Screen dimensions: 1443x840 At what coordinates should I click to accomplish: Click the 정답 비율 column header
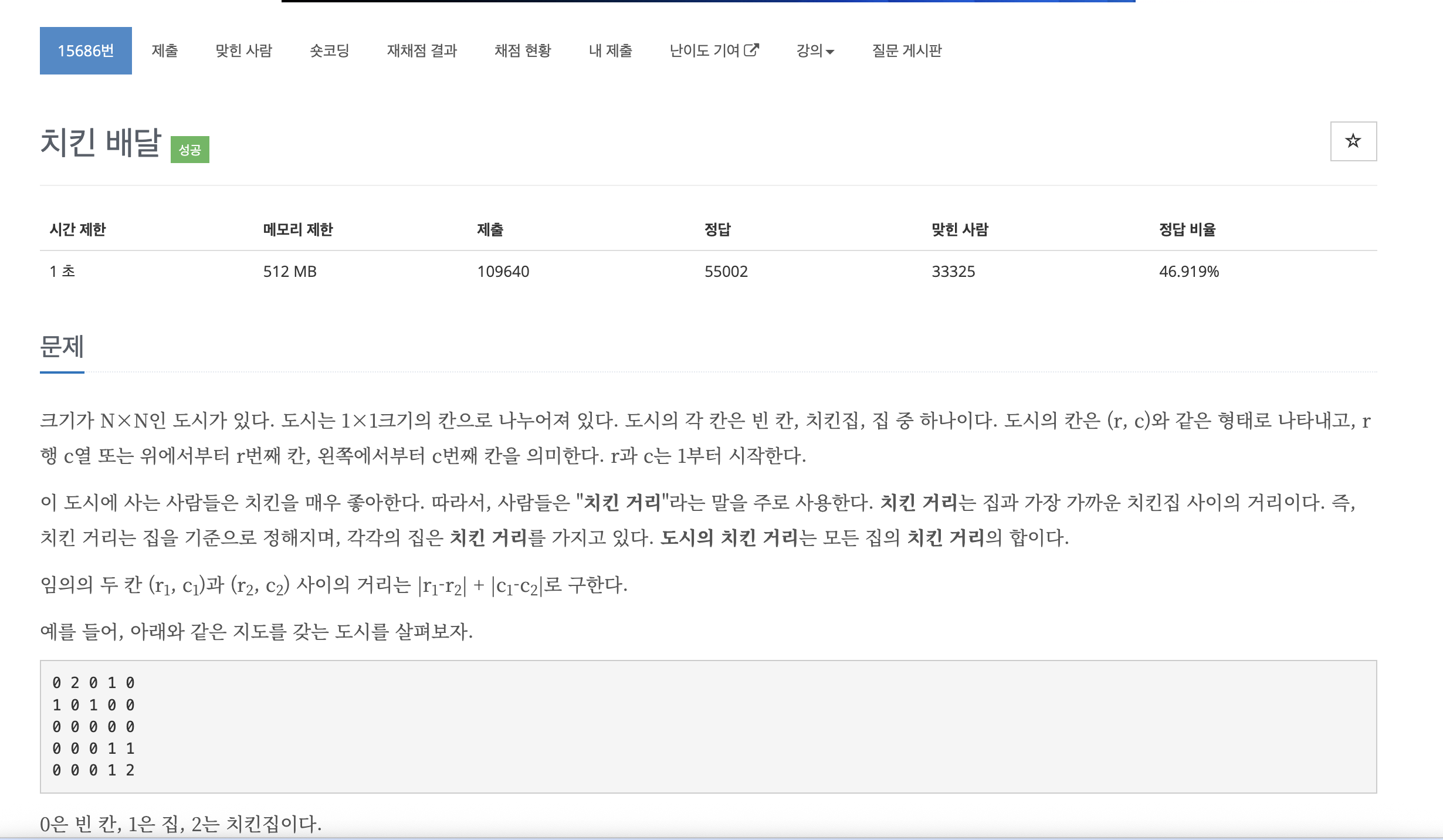click(1187, 229)
